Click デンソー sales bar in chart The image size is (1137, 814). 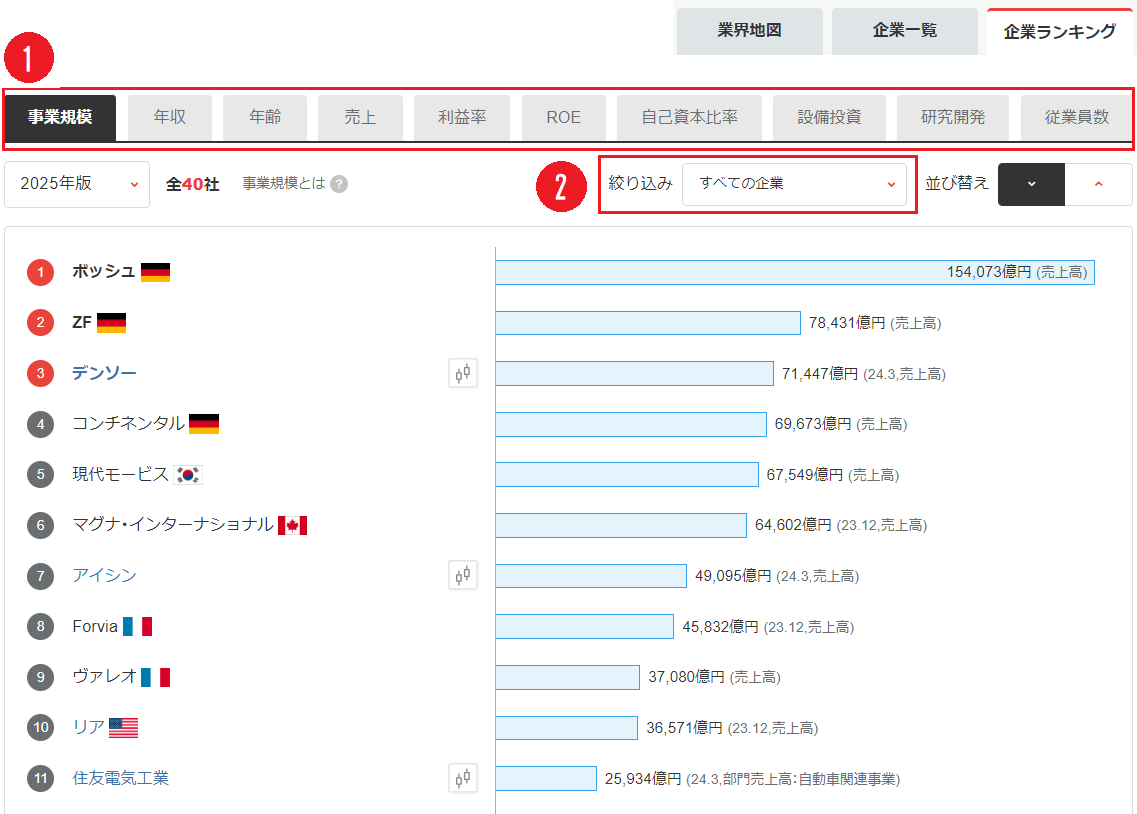(634, 374)
